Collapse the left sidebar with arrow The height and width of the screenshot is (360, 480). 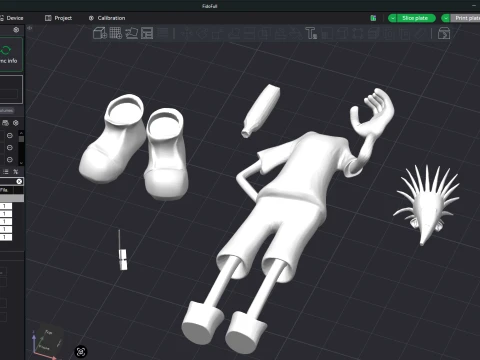pyautogui.click(x=30, y=28)
